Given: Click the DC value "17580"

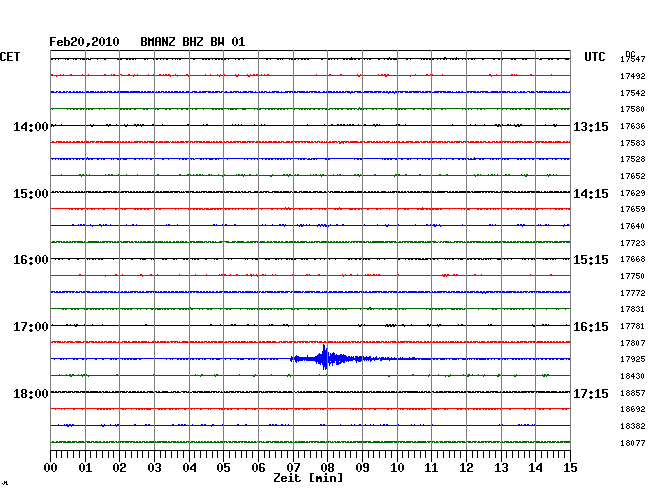Looking at the screenshot, I should [x=633, y=109].
